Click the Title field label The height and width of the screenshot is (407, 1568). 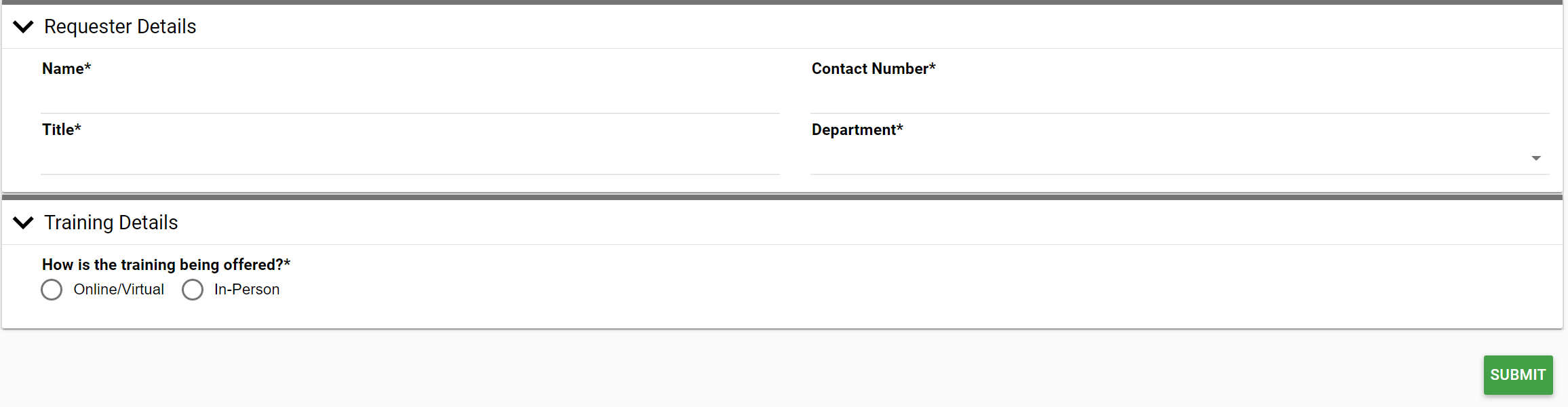(x=61, y=130)
